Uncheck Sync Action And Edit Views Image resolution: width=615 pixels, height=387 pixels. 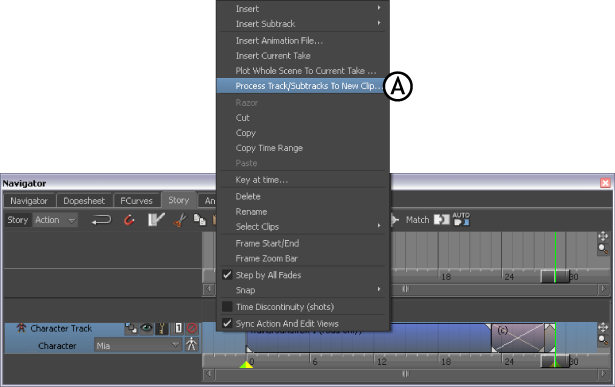point(227,323)
